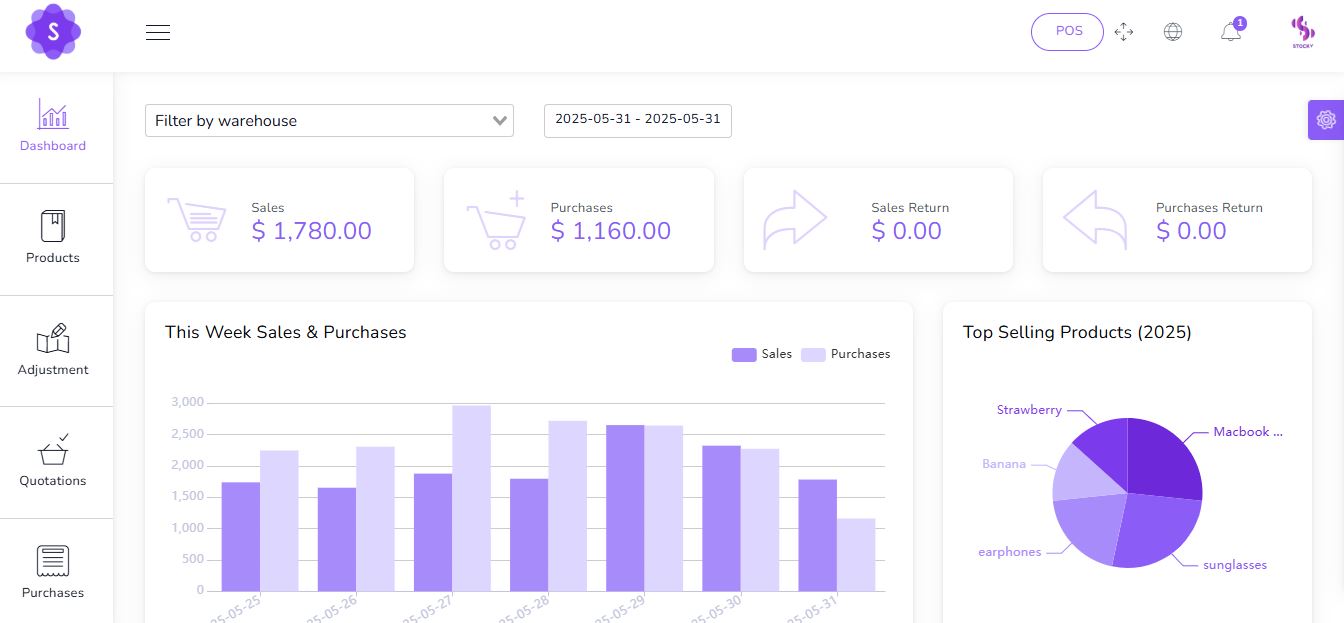
Task: Open the 2025-05-31 date range picker
Action: pyautogui.click(x=637, y=120)
